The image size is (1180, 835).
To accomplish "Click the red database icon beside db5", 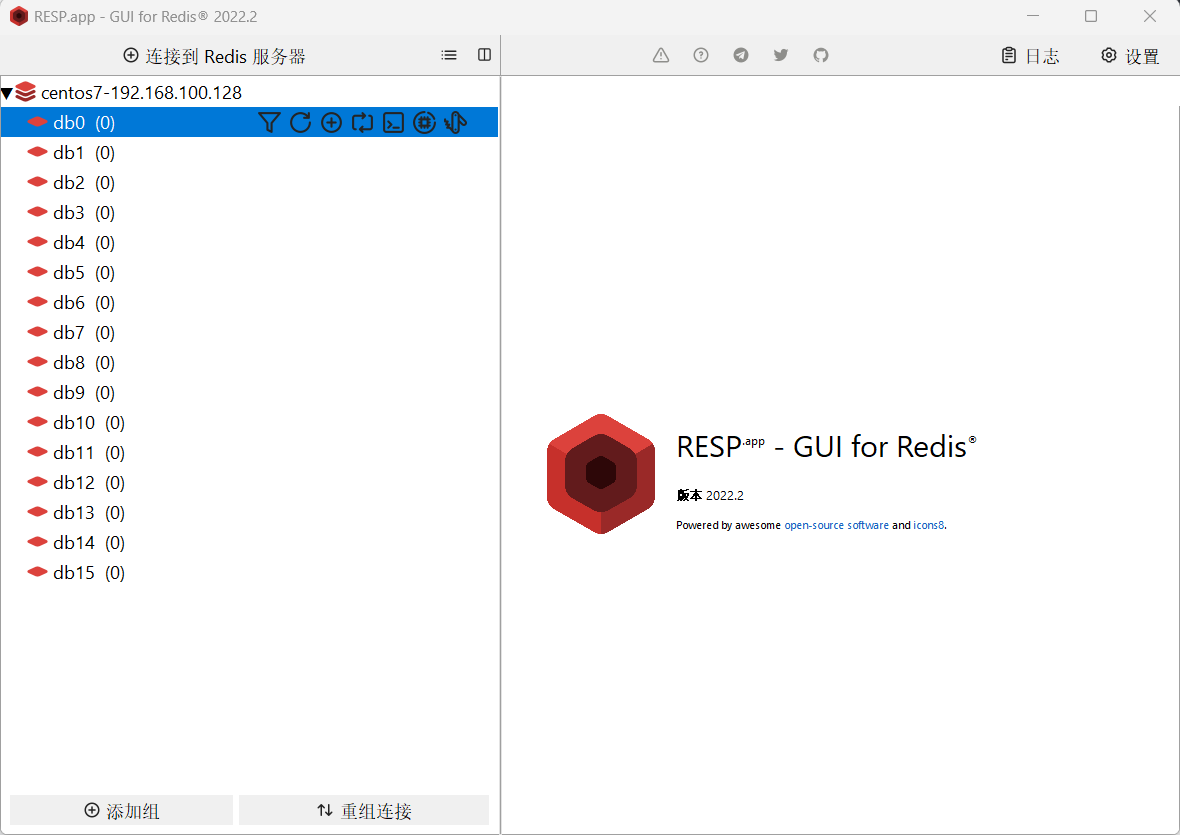I will click(38, 272).
